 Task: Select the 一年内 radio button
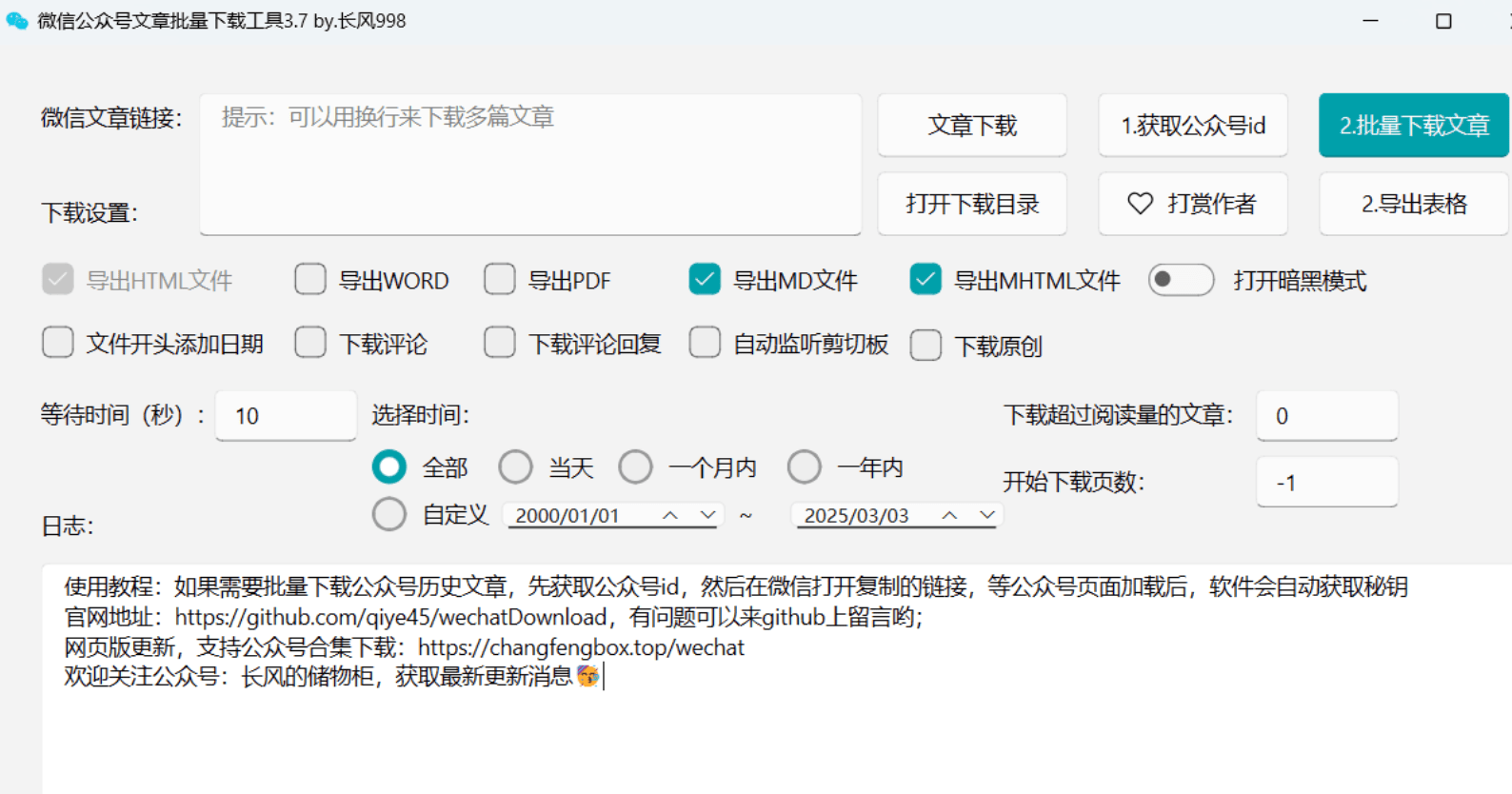pyautogui.click(x=804, y=466)
